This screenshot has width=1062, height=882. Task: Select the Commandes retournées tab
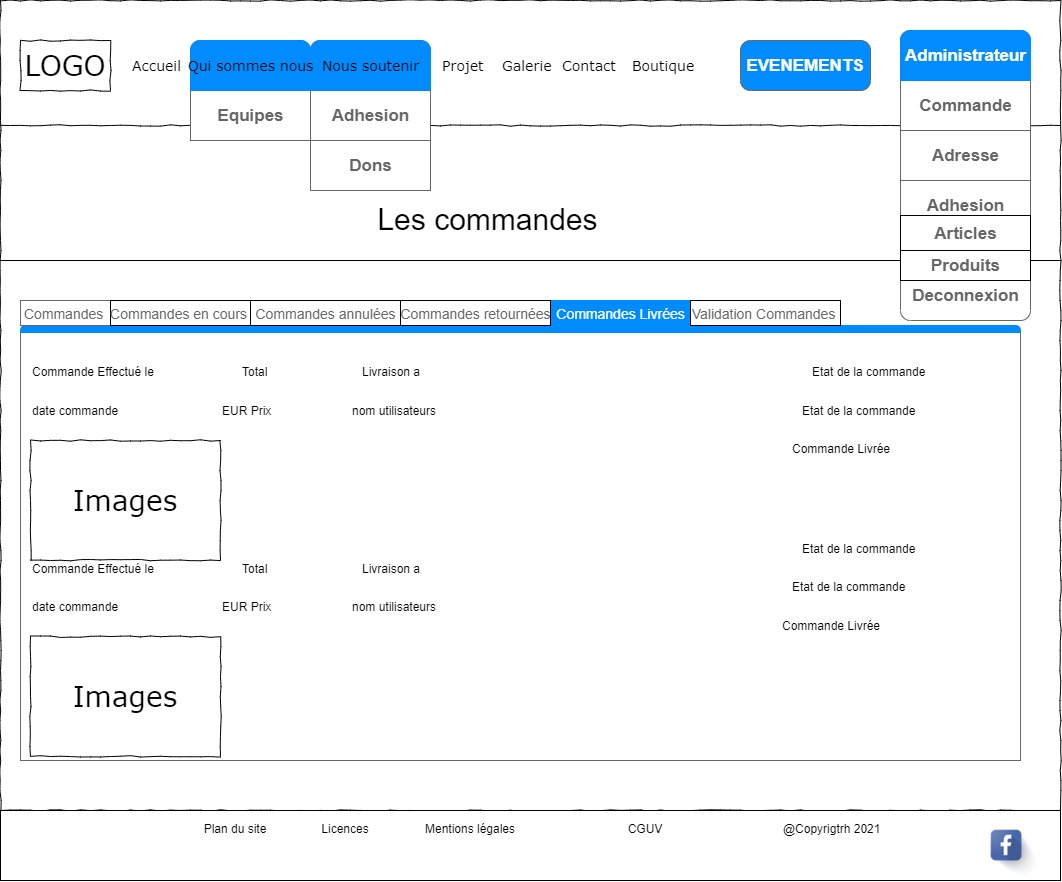(x=475, y=314)
